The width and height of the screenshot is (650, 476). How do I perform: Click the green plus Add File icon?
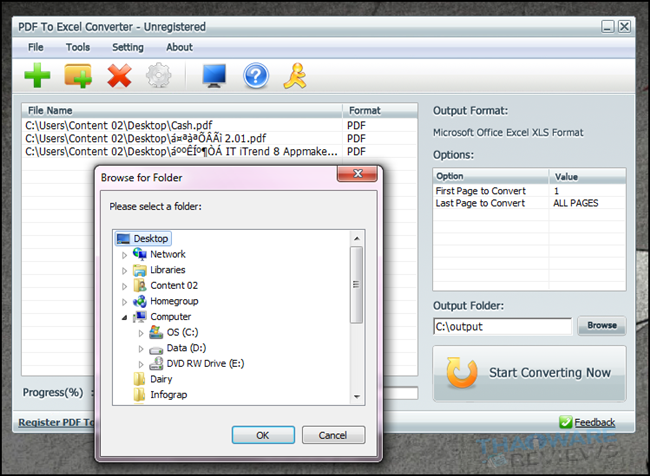click(37, 75)
